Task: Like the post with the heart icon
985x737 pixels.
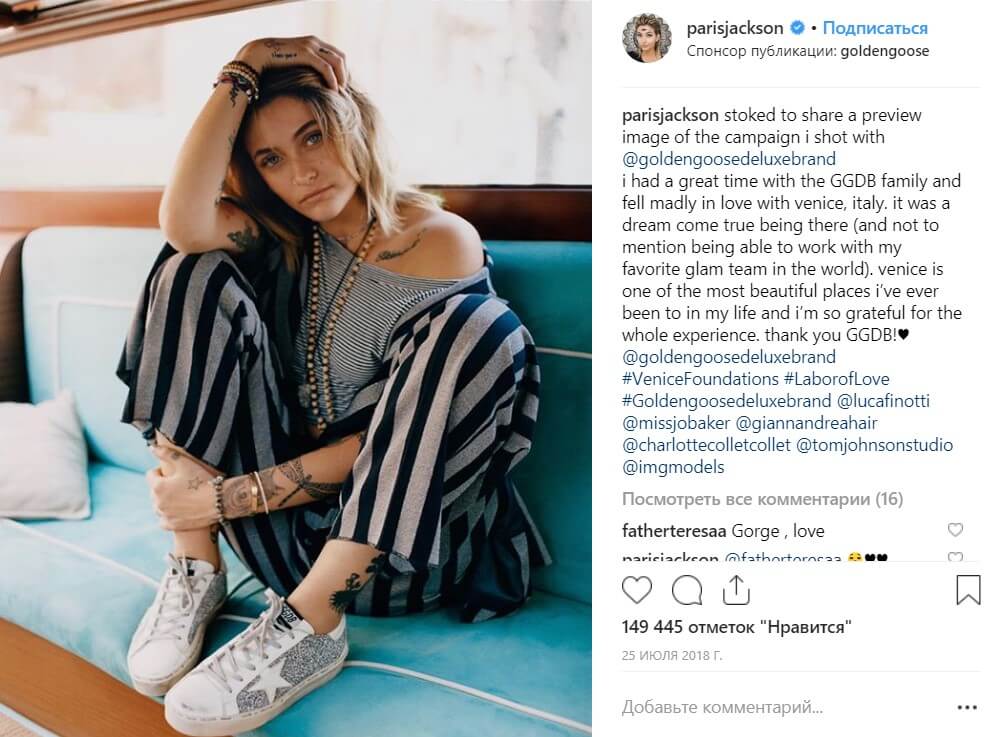Action: [636, 591]
